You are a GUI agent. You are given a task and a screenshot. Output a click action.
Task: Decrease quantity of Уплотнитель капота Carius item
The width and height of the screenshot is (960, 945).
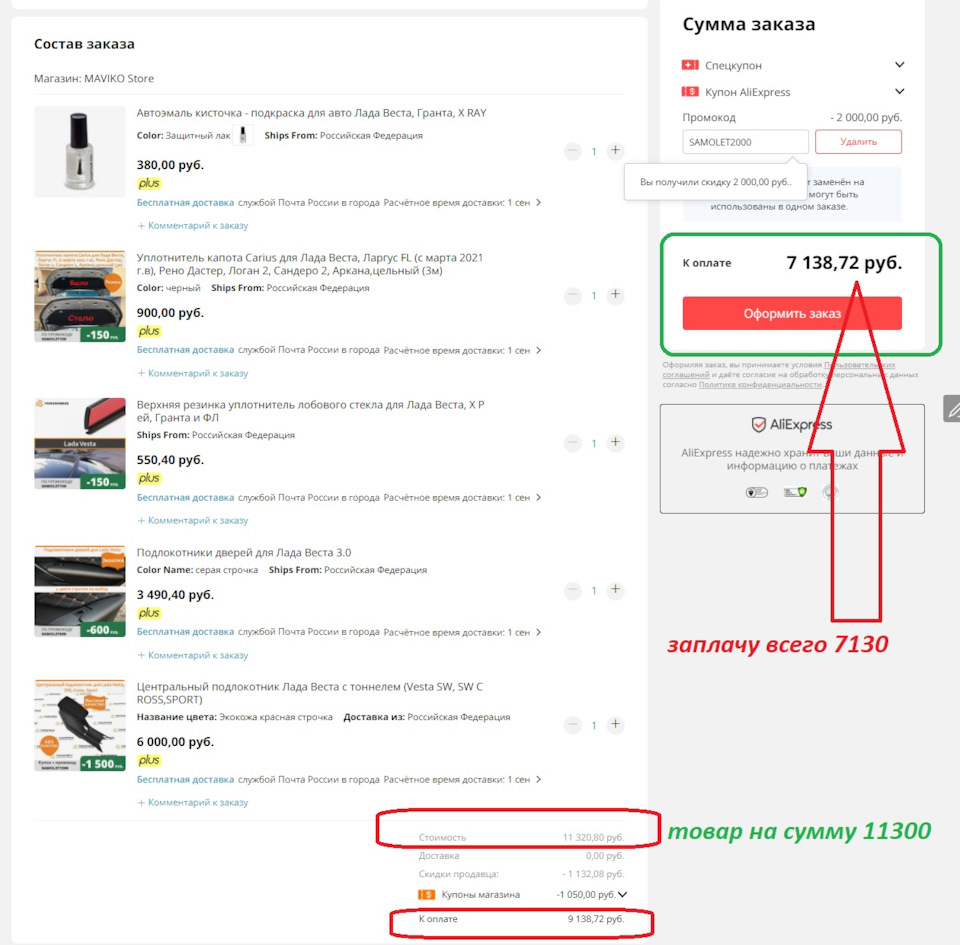pos(573,296)
